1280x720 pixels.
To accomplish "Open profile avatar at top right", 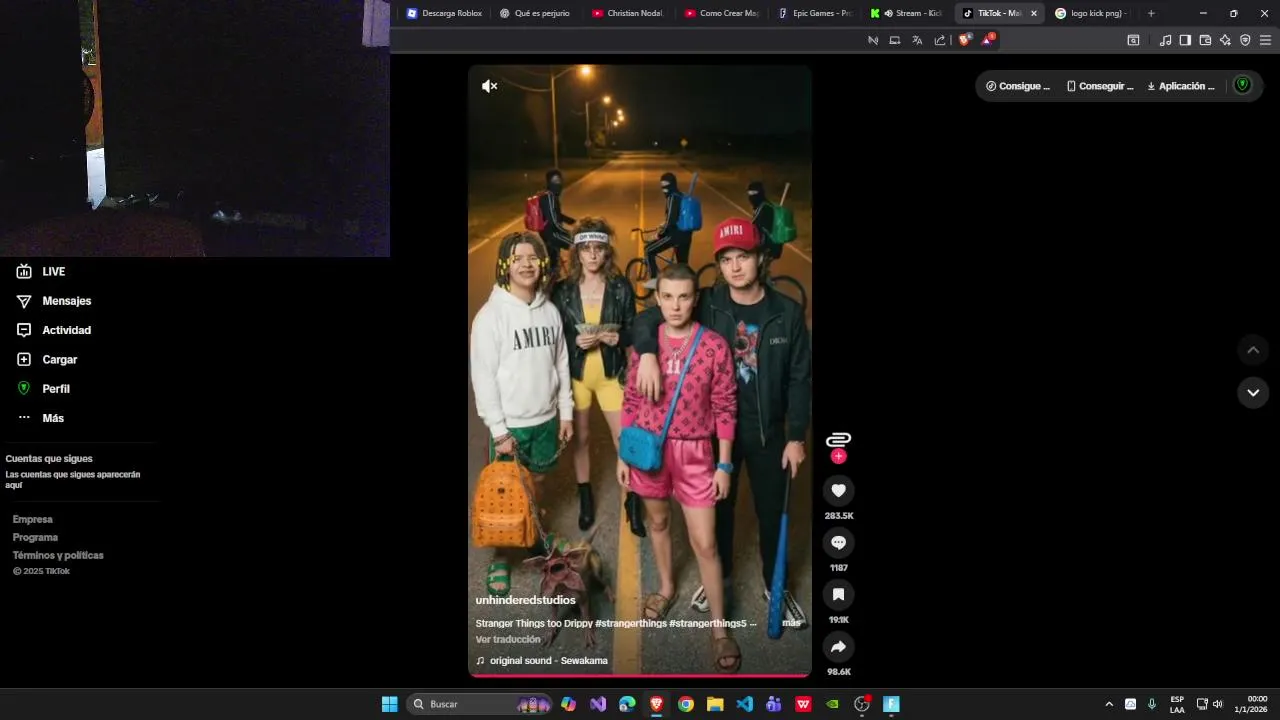I will point(1243,85).
